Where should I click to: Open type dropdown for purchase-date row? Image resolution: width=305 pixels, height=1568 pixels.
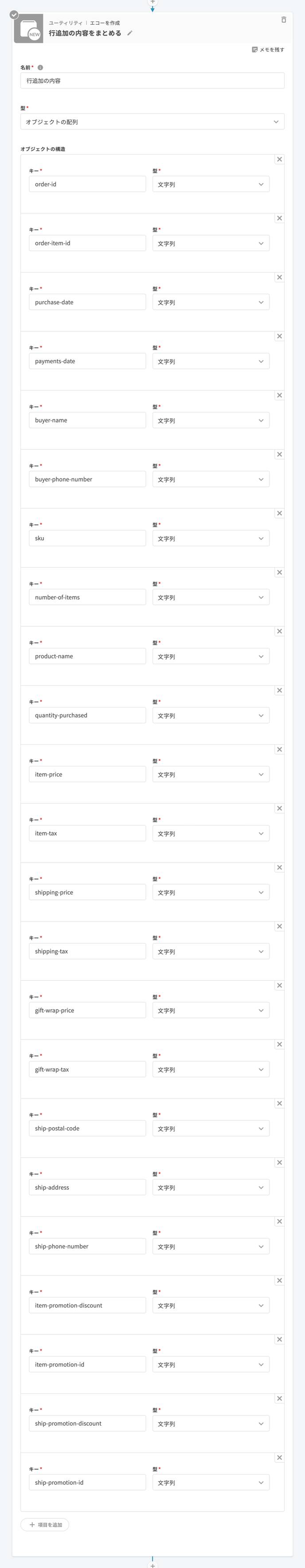(x=211, y=303)
